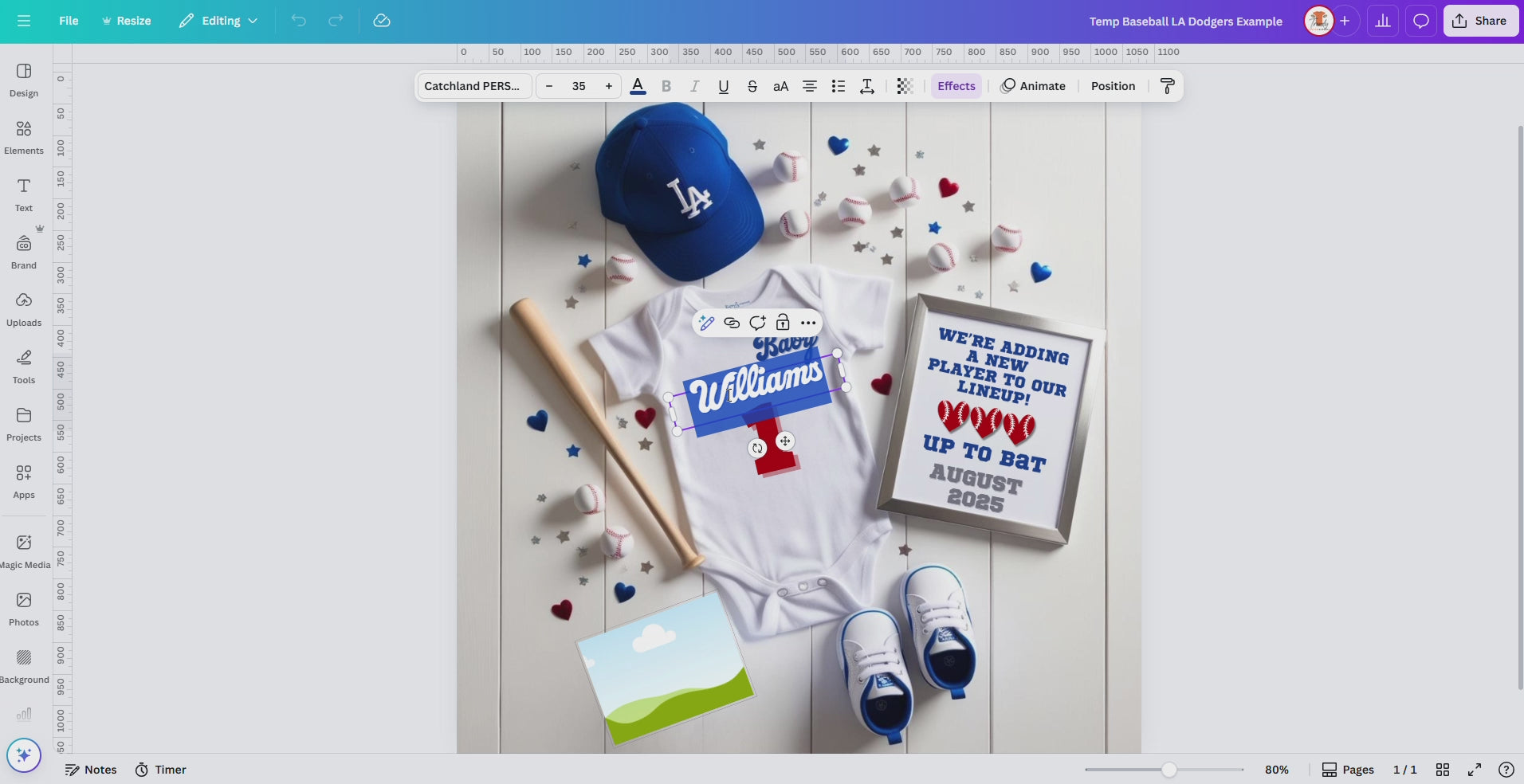Open the Position tab

[x=1113, y=86]
